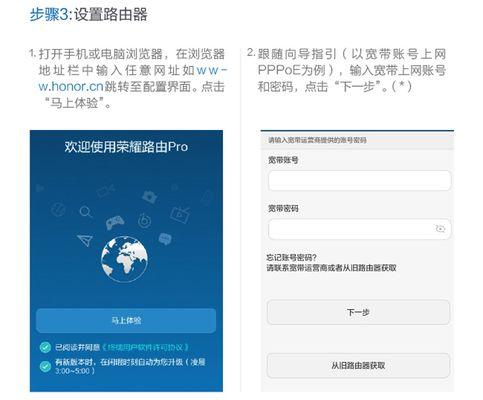This screenshot has height=400, width=483.
Task: Click the 请输入宽带运营商提供的账号密码 header text
Action: tap(317, 140)
